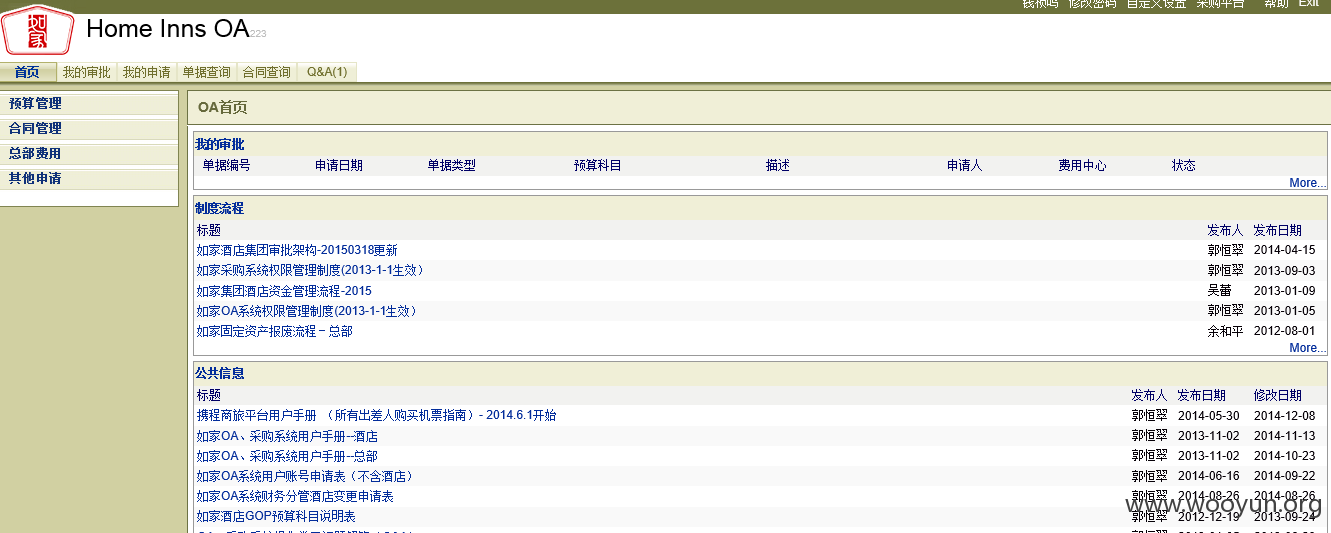1331x533 pixels.
Task: Open 如家OA、采购系统用户手册--酒店
Action: pos(287,436)
